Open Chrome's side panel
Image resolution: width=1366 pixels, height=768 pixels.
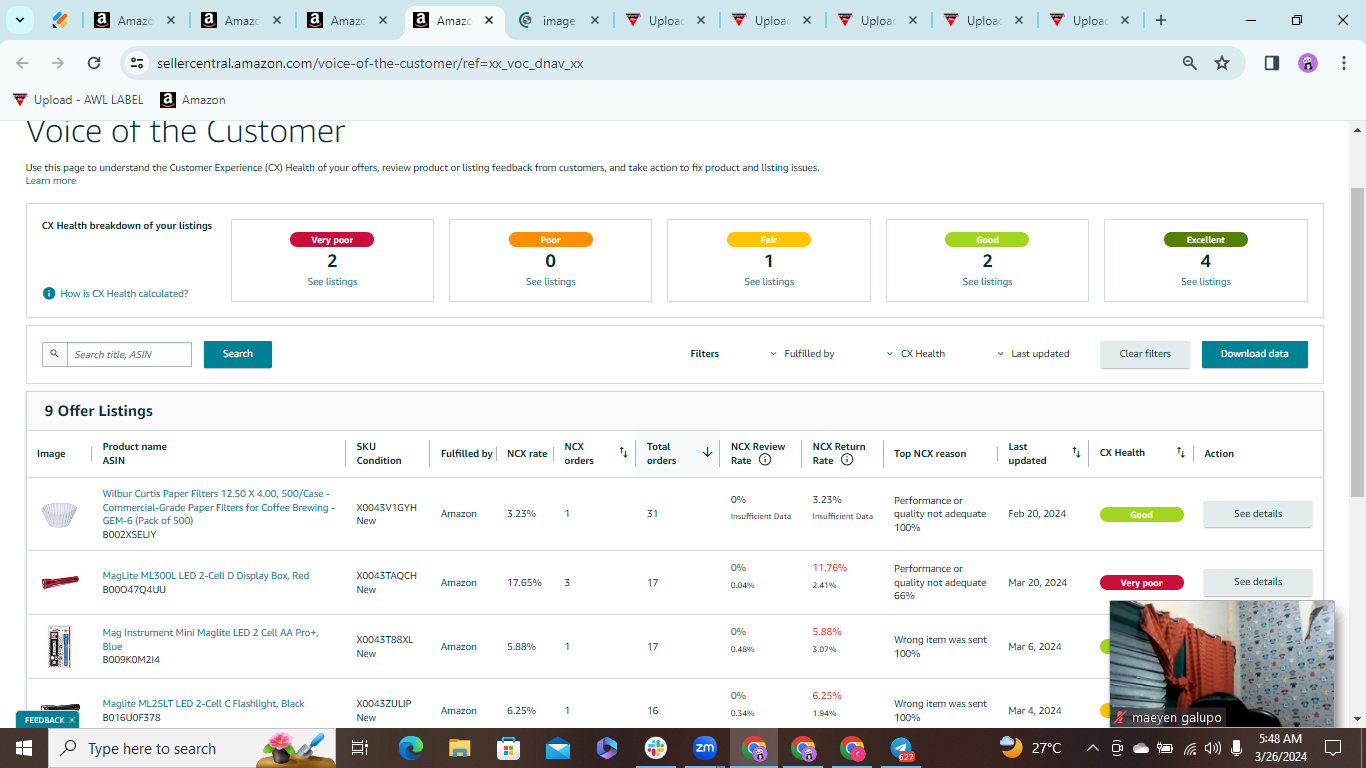(x=1272, y=63)
